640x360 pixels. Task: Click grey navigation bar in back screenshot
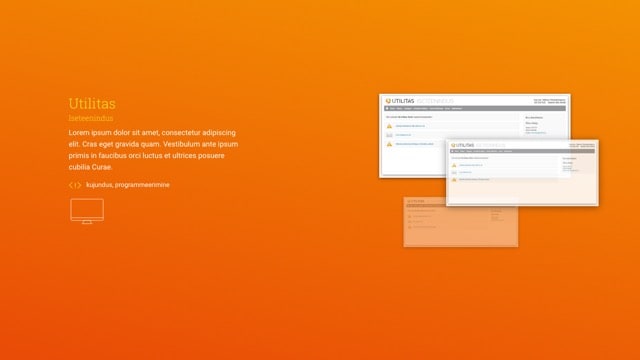coord(476,109)
